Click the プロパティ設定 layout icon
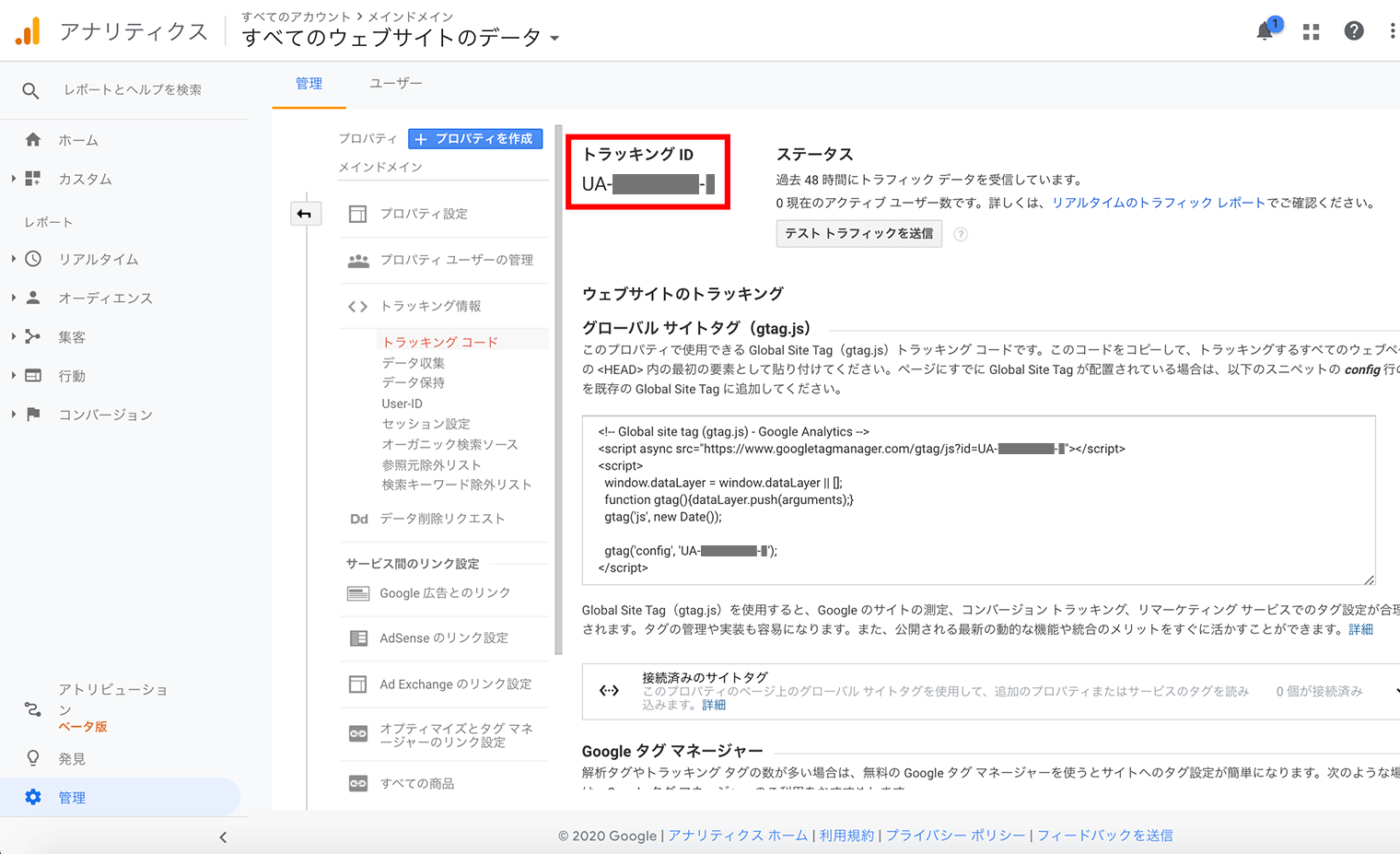Screen dimensions: 1400x854 [357, 214]
